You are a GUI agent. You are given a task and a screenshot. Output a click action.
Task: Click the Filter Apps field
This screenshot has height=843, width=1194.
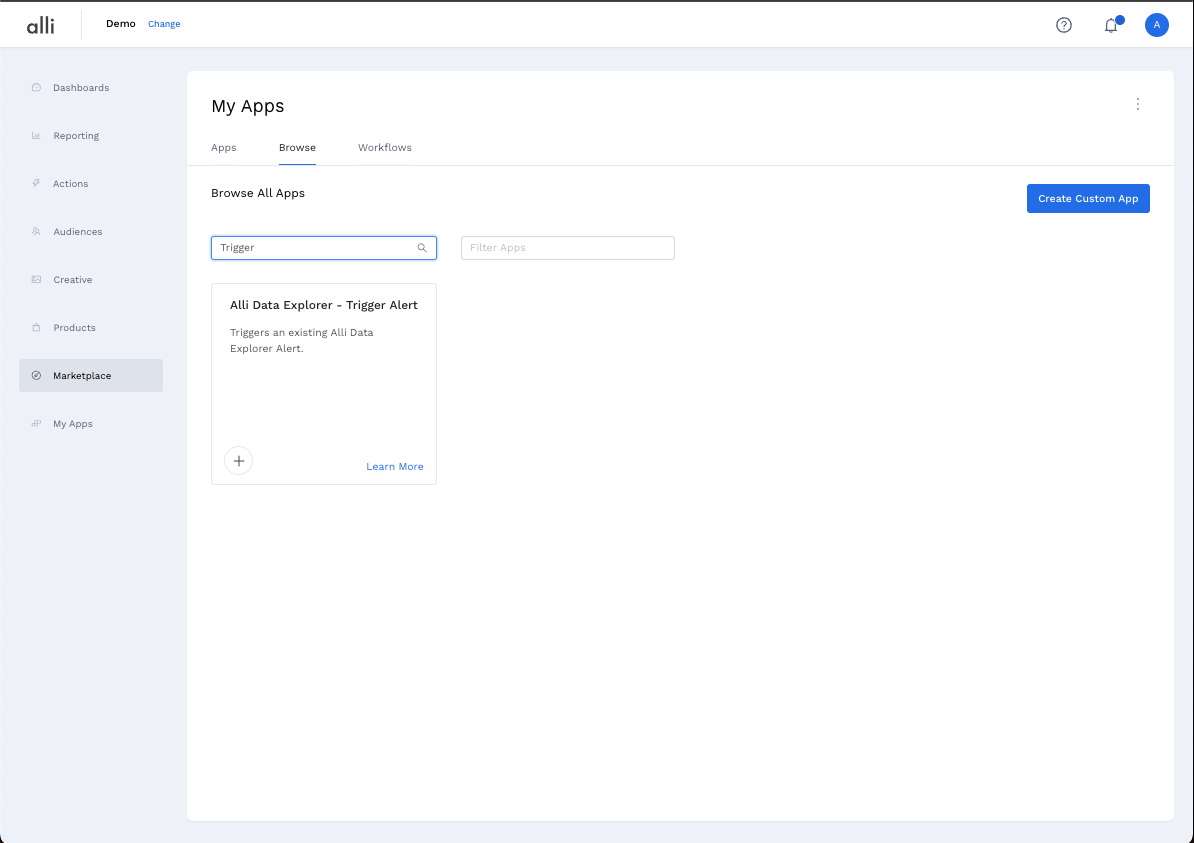567,248
